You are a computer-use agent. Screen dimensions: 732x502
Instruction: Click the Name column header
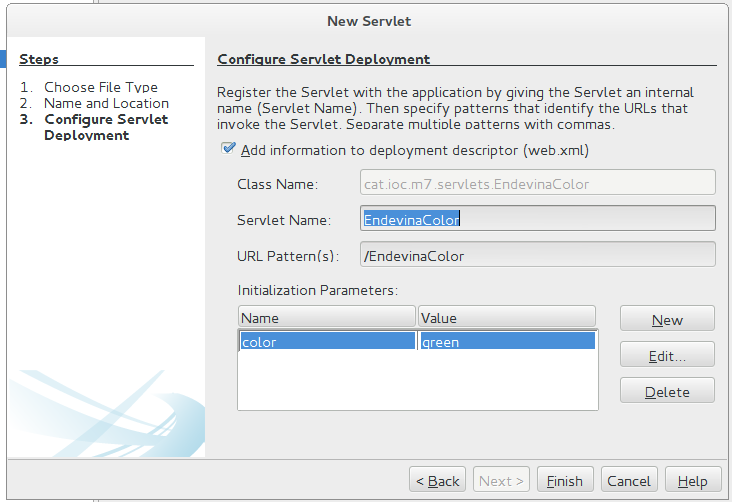326,317
